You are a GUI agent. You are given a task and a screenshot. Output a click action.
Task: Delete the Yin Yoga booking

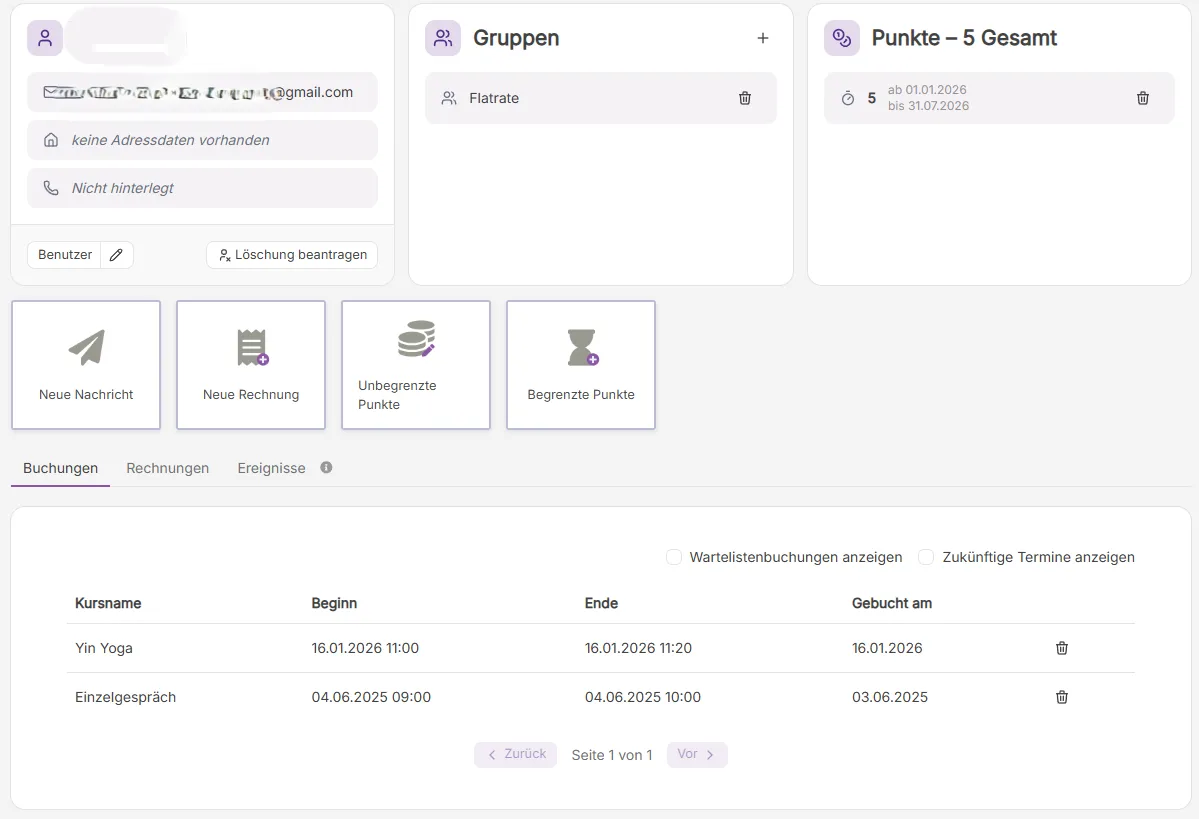[x=1062, y=648]
